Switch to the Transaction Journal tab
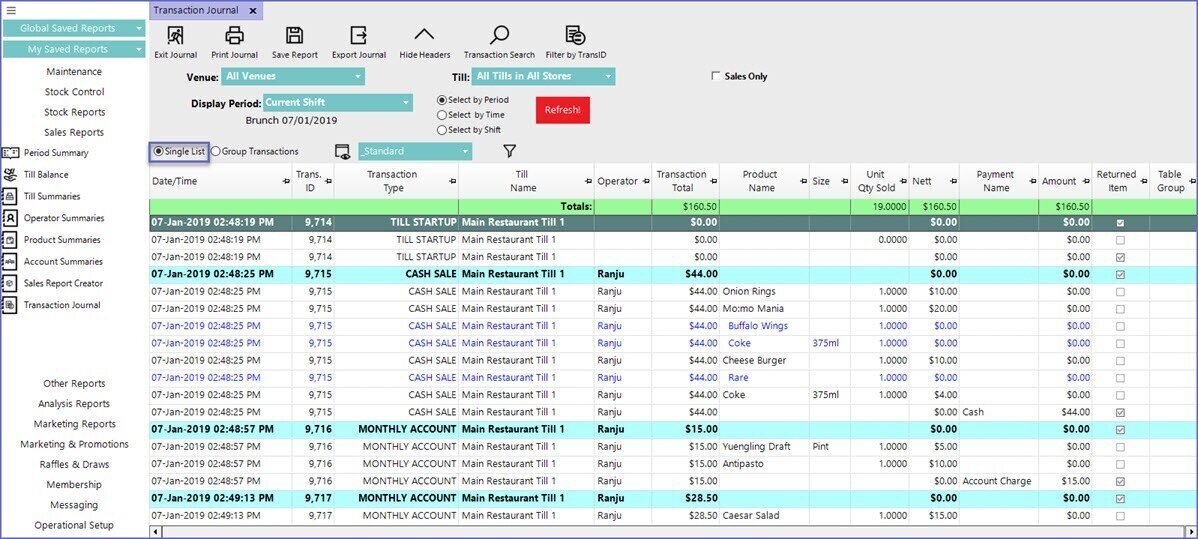Screen dimensions: 1198x539 point(199,10)
